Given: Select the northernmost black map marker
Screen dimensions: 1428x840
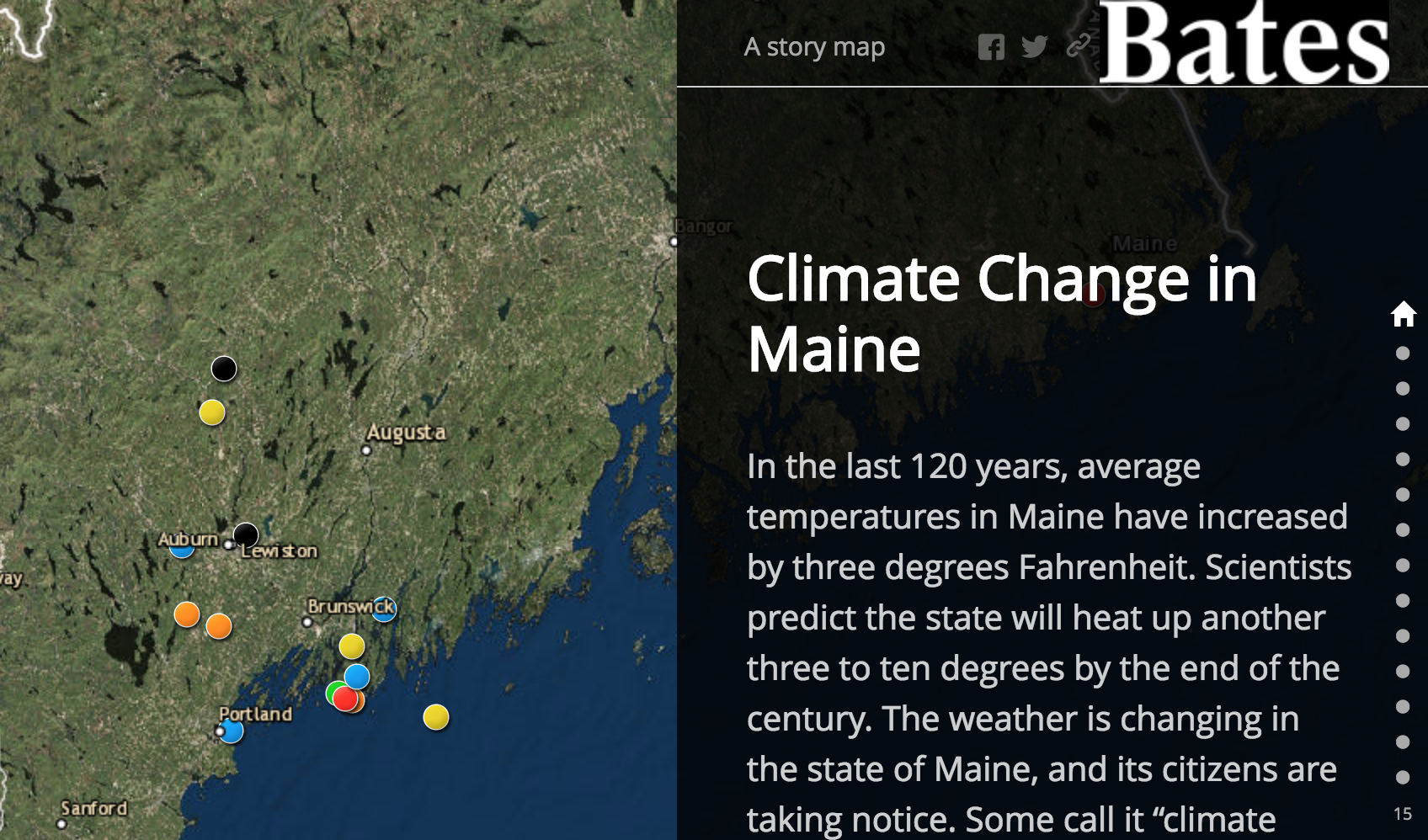Looking at the screenshot, I should (x=224, y=369).
